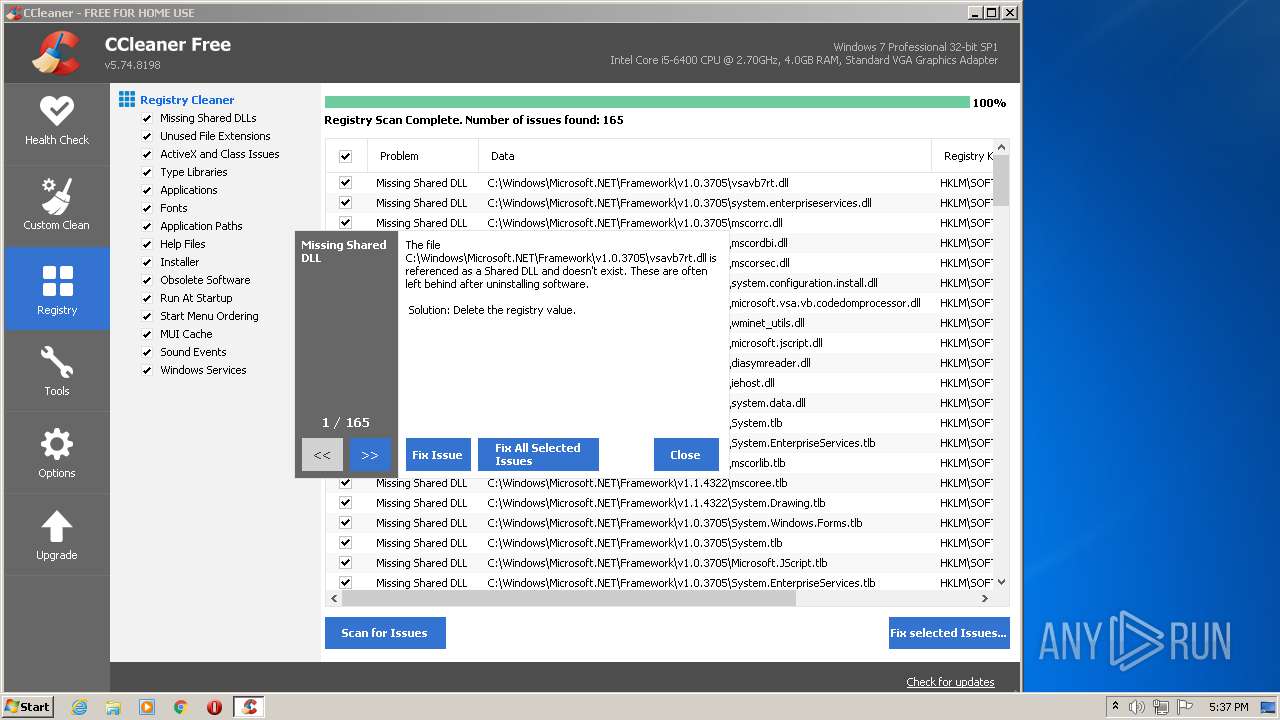
Task: Launch Opera browser from taskbar
Action: point(214,707)
